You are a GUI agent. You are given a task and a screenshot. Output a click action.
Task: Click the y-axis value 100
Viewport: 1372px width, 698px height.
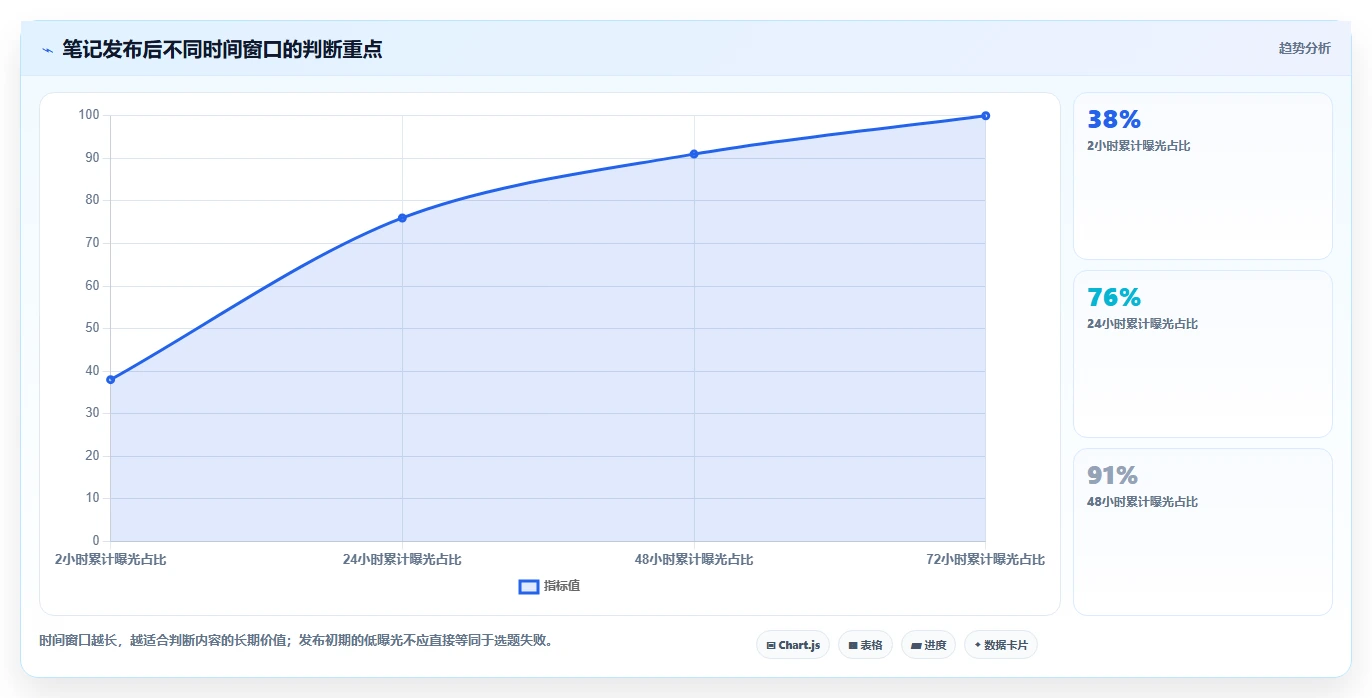pyautogui.click(x=89, y=115)
